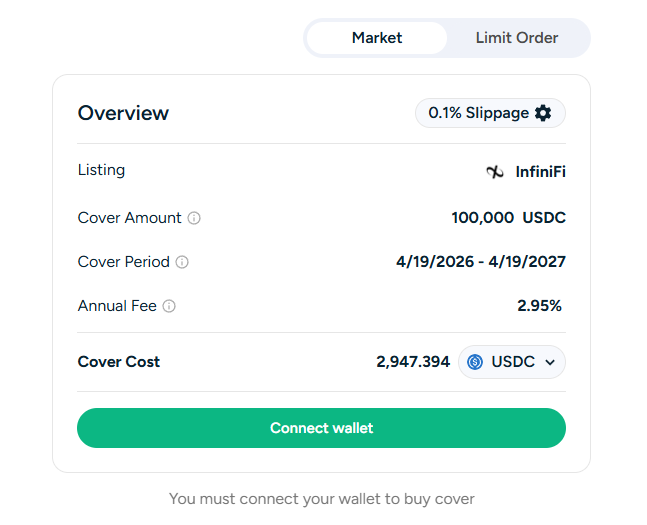Screen dimensions: 647x525
Task: Click the Cover Amount label
Action: point(130,218)
